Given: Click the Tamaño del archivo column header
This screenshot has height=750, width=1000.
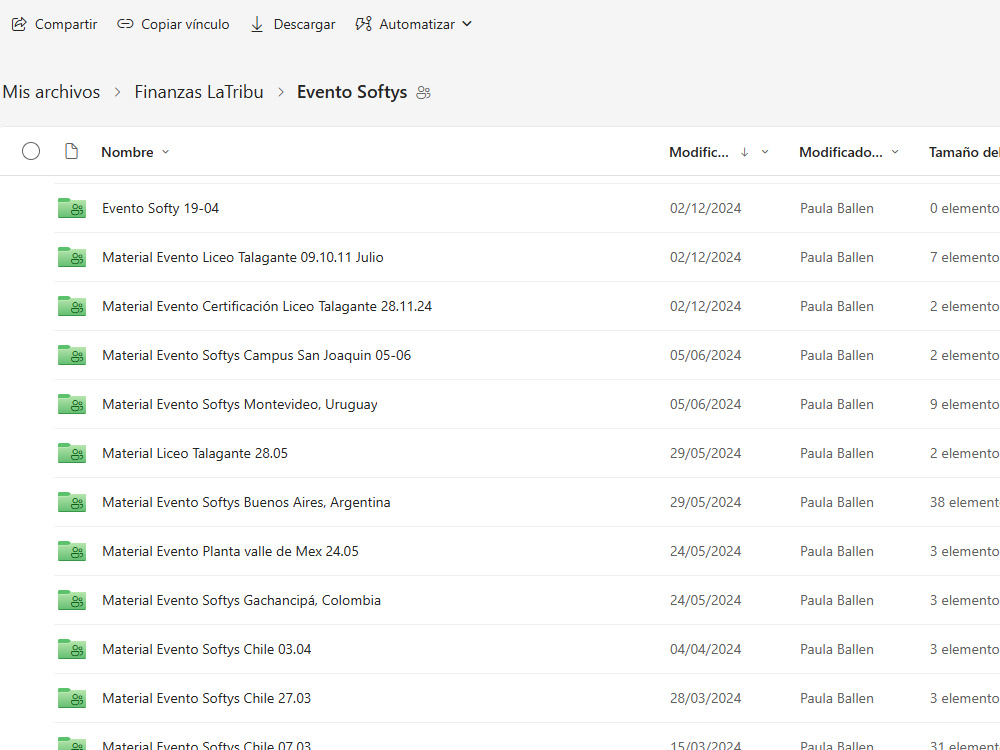Looking at the screenshot, I should point(964,152).
